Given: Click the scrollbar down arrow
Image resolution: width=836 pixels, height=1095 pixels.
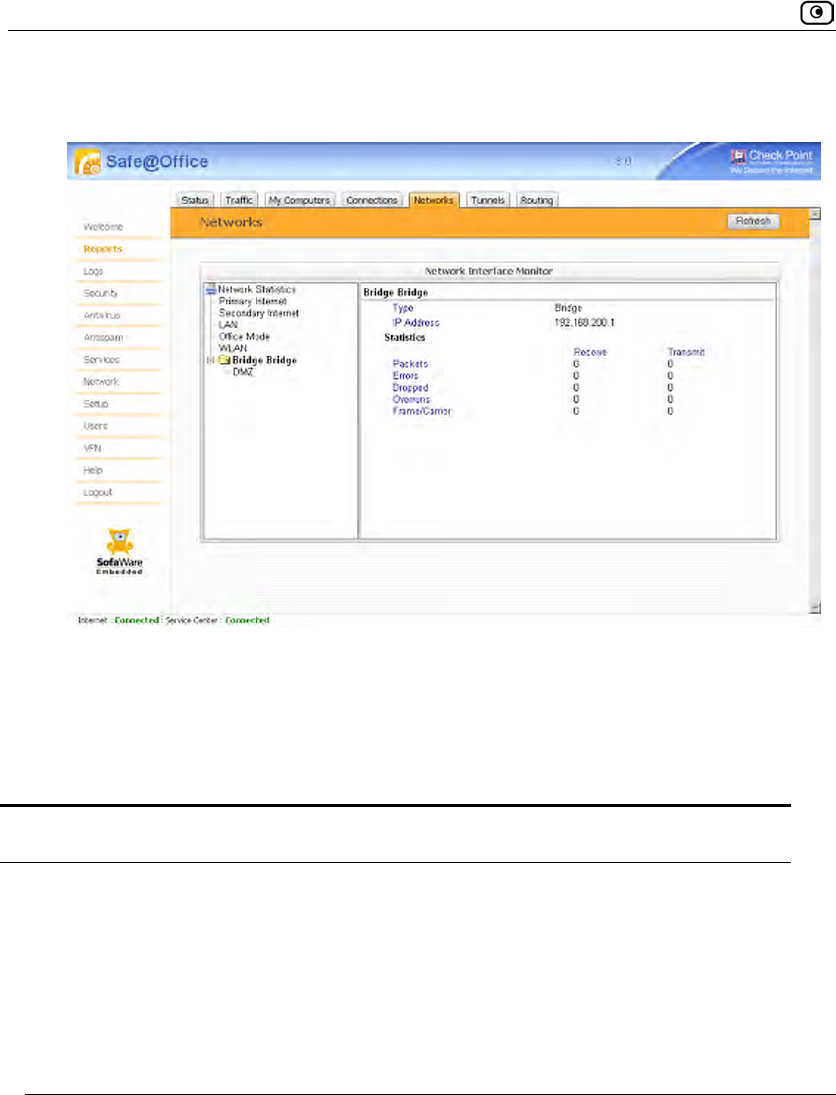Looking at the screenshot, I should click(814, 608).
